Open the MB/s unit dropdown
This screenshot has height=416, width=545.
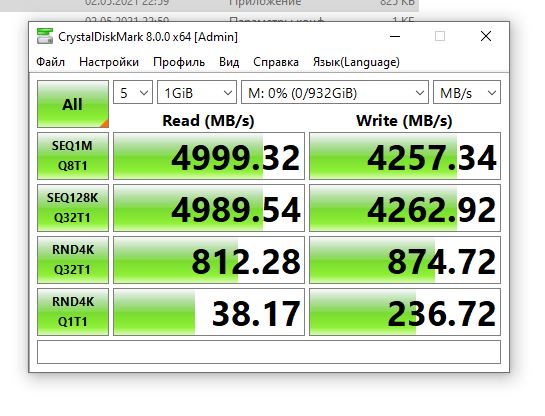(467, 92)
